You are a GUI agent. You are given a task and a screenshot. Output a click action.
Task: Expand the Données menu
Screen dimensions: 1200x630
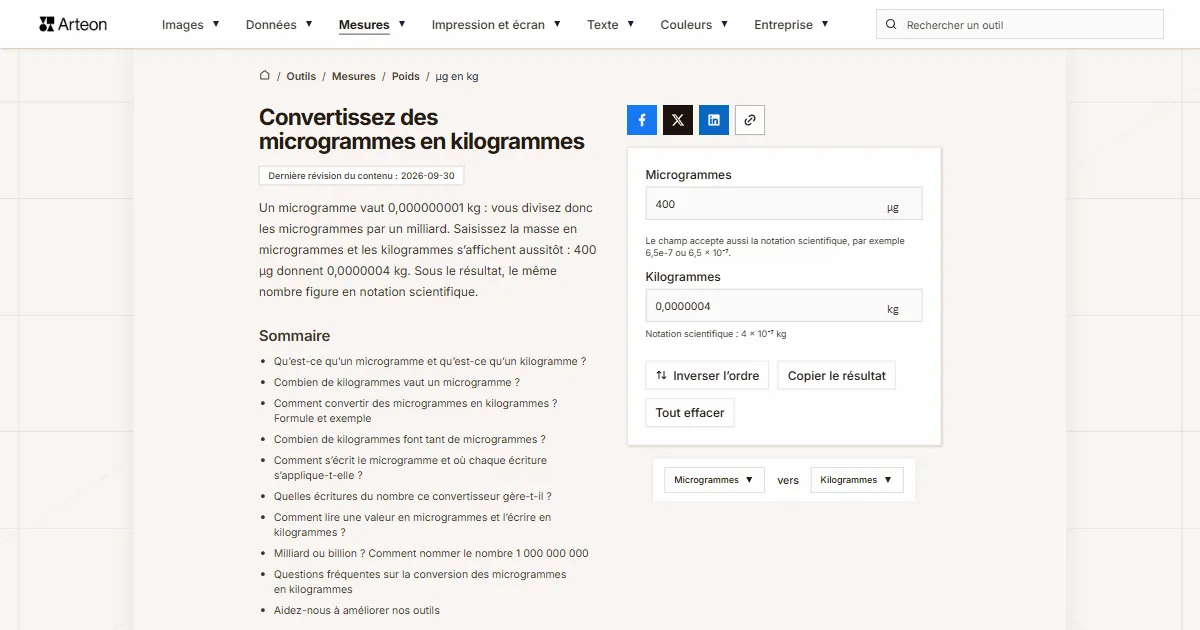click(279, 25)
